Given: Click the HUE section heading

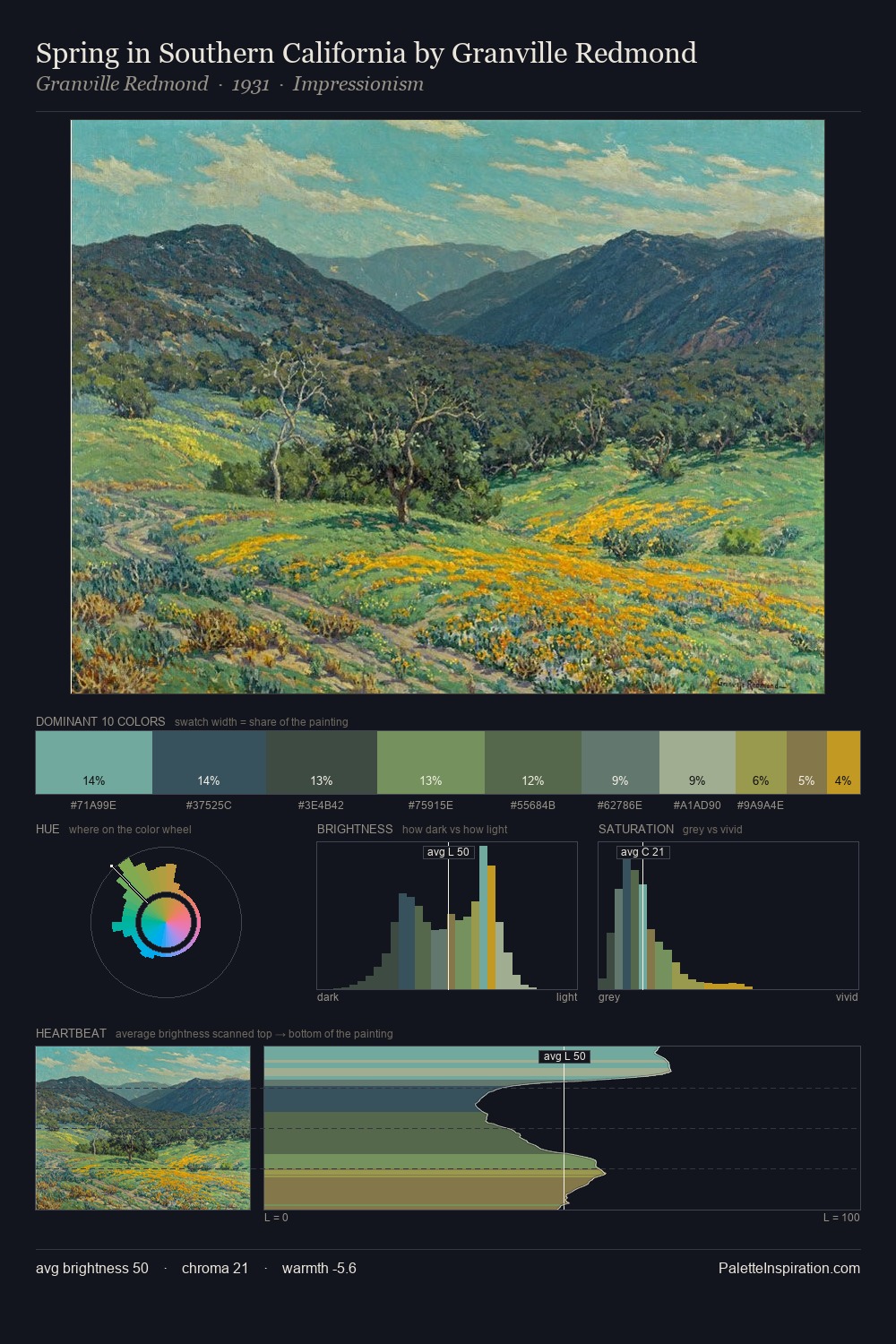Looking at the screenshot, I should (47, 830).
